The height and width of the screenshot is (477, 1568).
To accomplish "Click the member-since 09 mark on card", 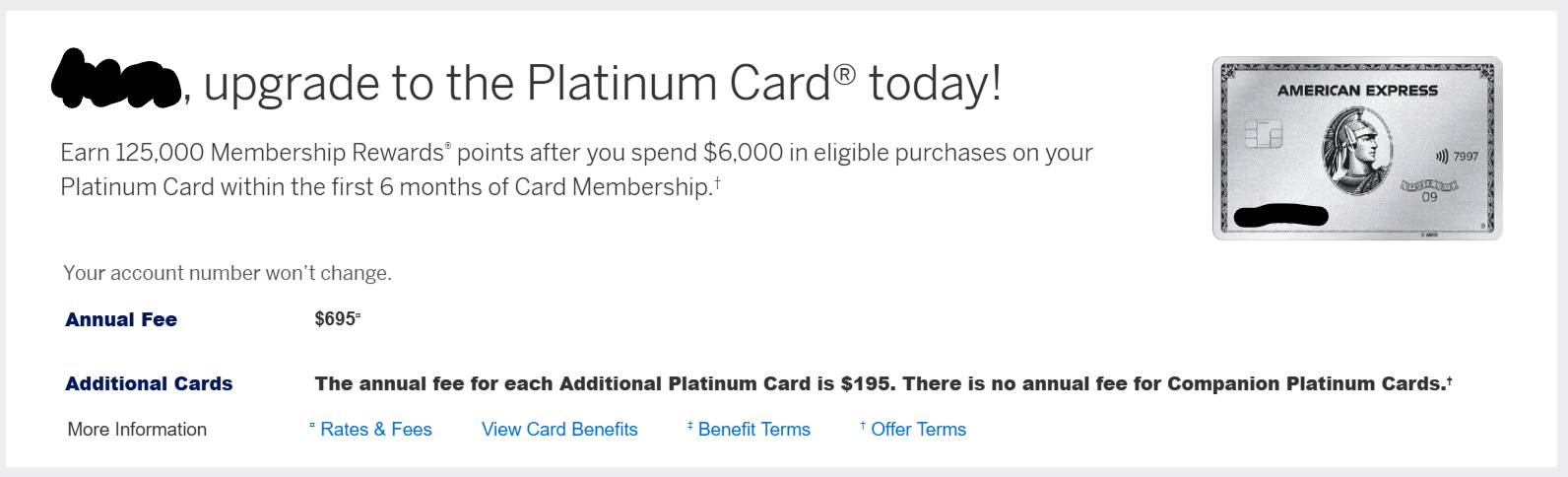I will click(x=1429, y=196).
